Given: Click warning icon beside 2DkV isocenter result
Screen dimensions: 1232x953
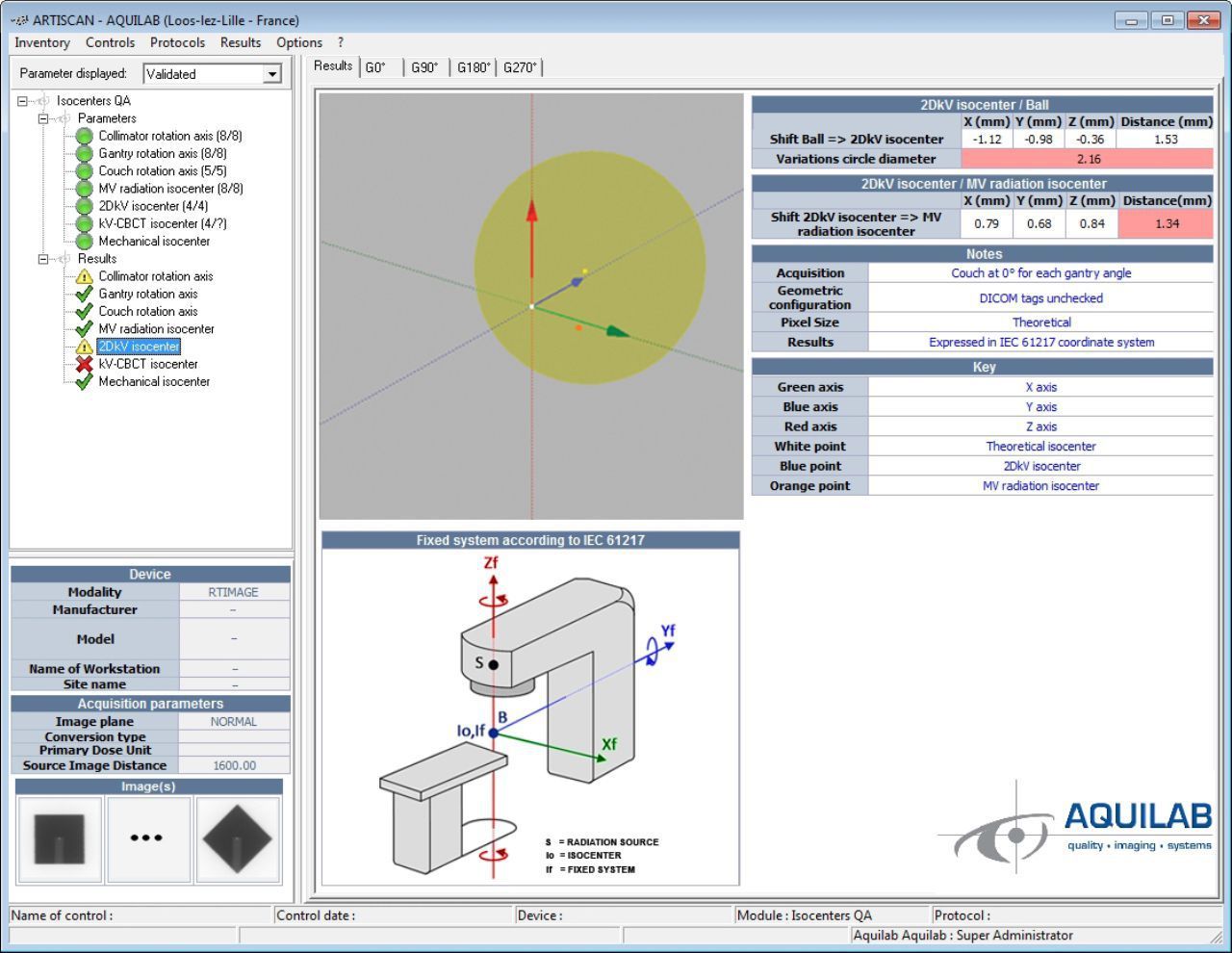Looking at the screenshot, I should pos(84,347).
